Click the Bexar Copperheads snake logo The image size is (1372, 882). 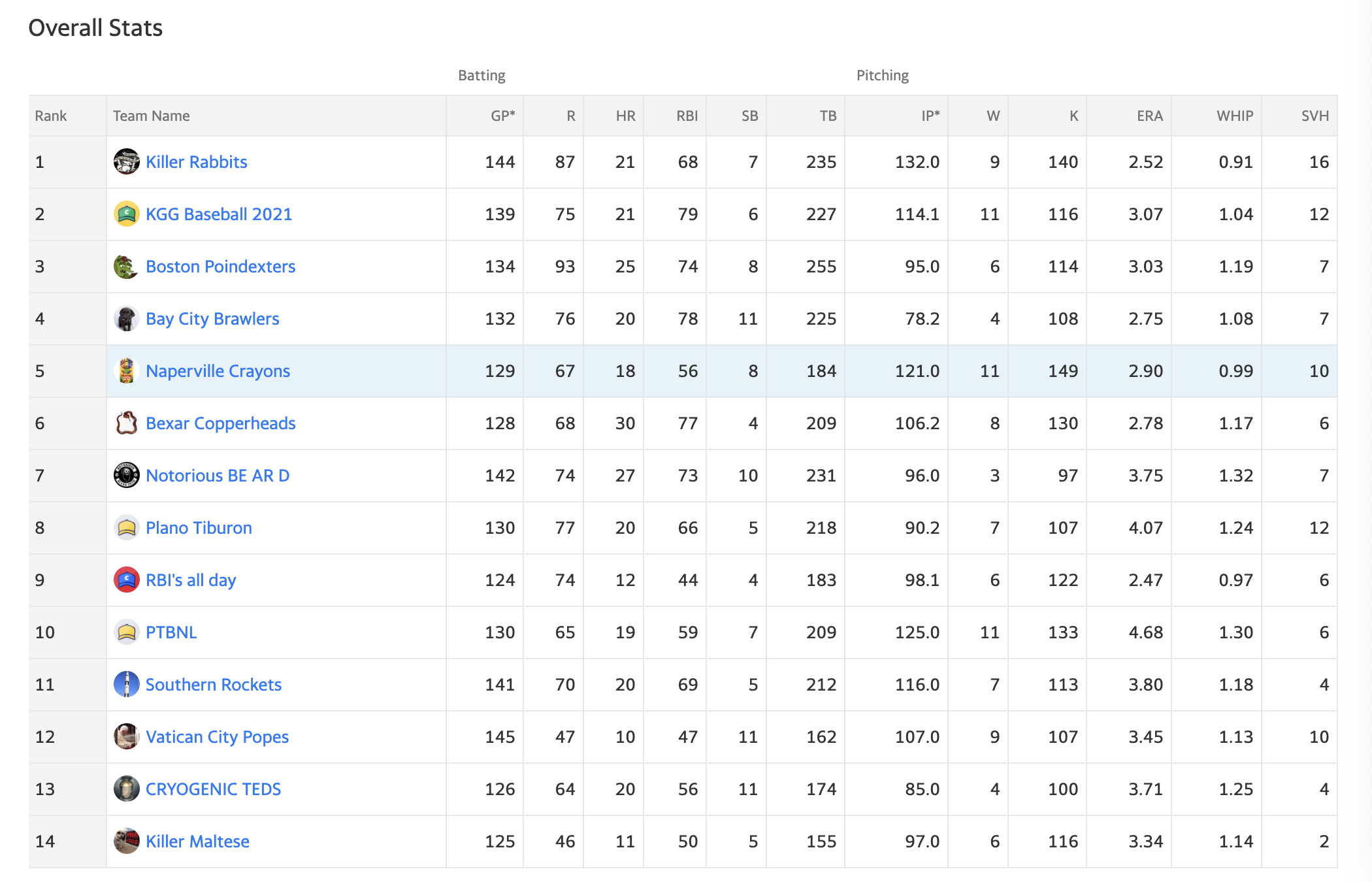(x=126, y=423)
